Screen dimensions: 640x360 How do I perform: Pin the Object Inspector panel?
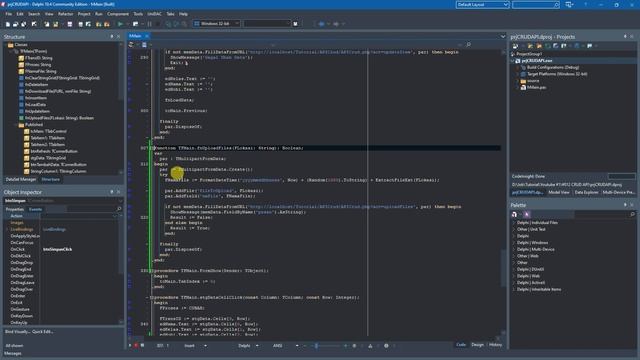[x=112, y=192]
